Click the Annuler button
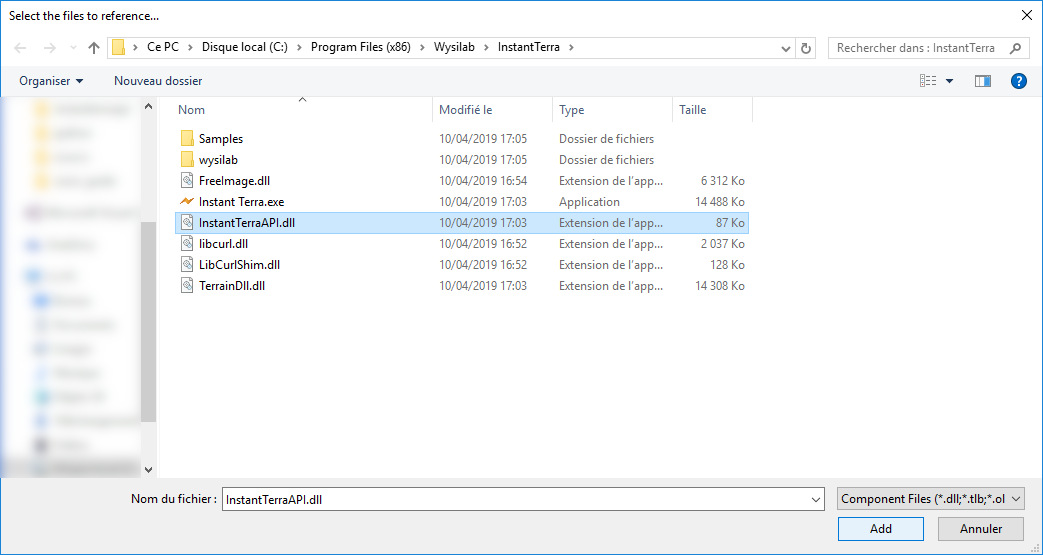 980,529
